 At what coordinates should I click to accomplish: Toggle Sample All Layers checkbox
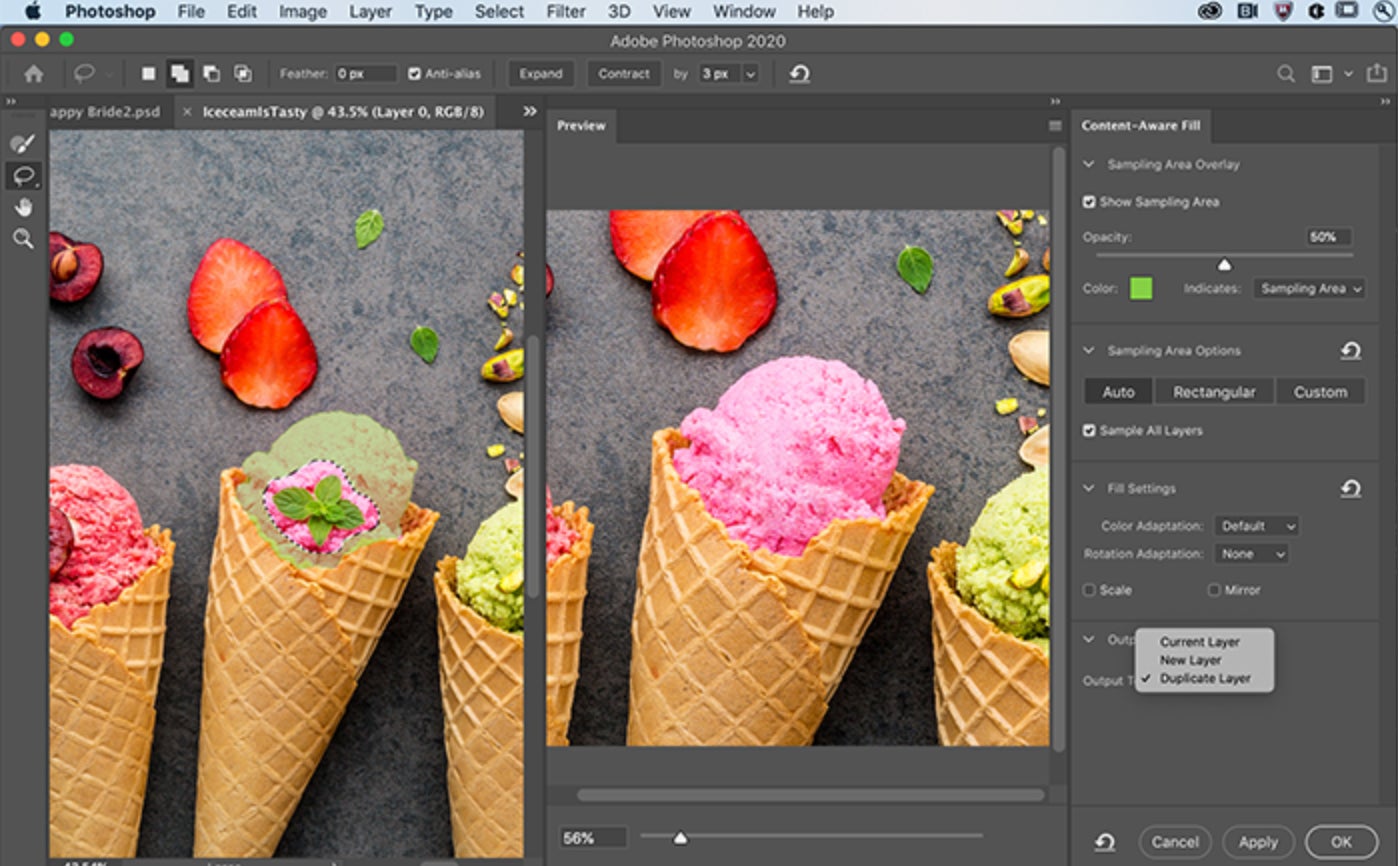(1089, 431)
